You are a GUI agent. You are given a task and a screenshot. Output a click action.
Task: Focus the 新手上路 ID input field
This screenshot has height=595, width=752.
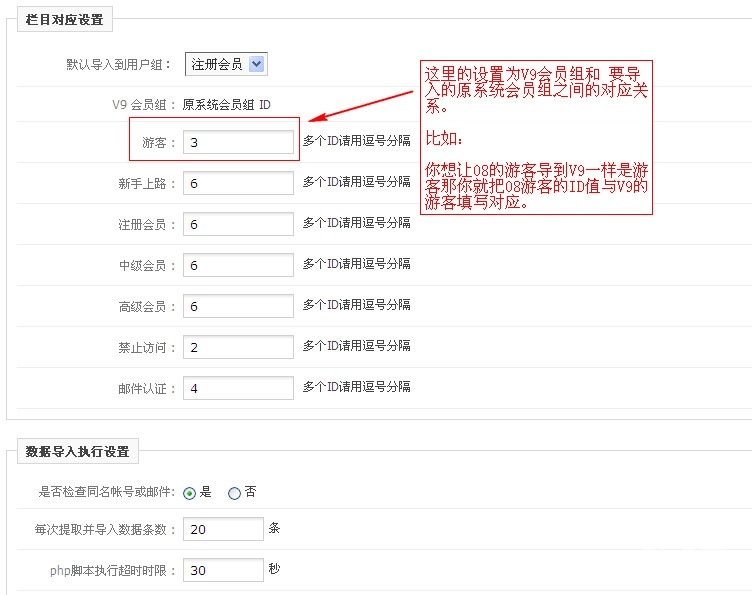[238, 183]
